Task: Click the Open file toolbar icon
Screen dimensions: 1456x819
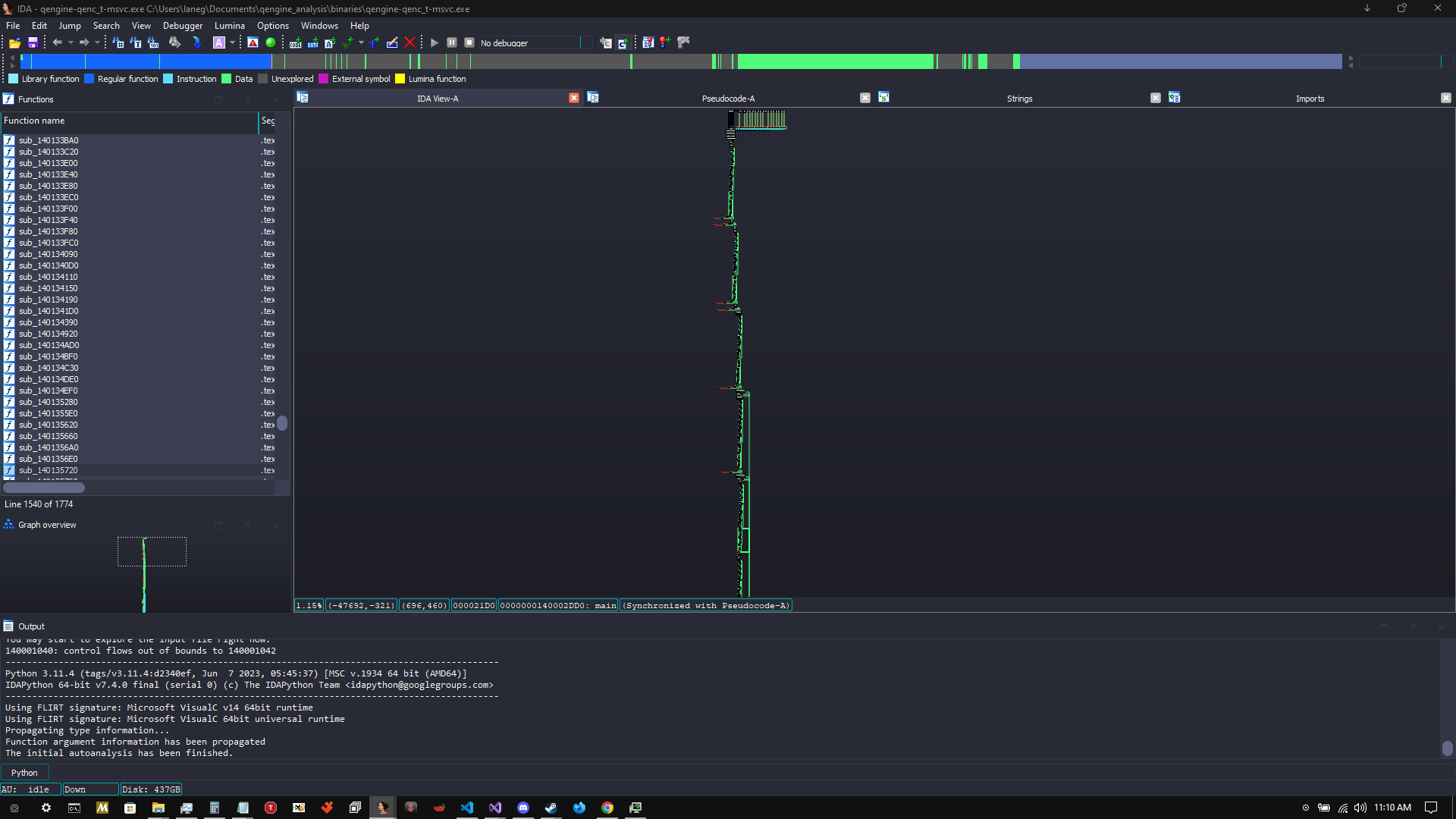Action: click(14, 43)
